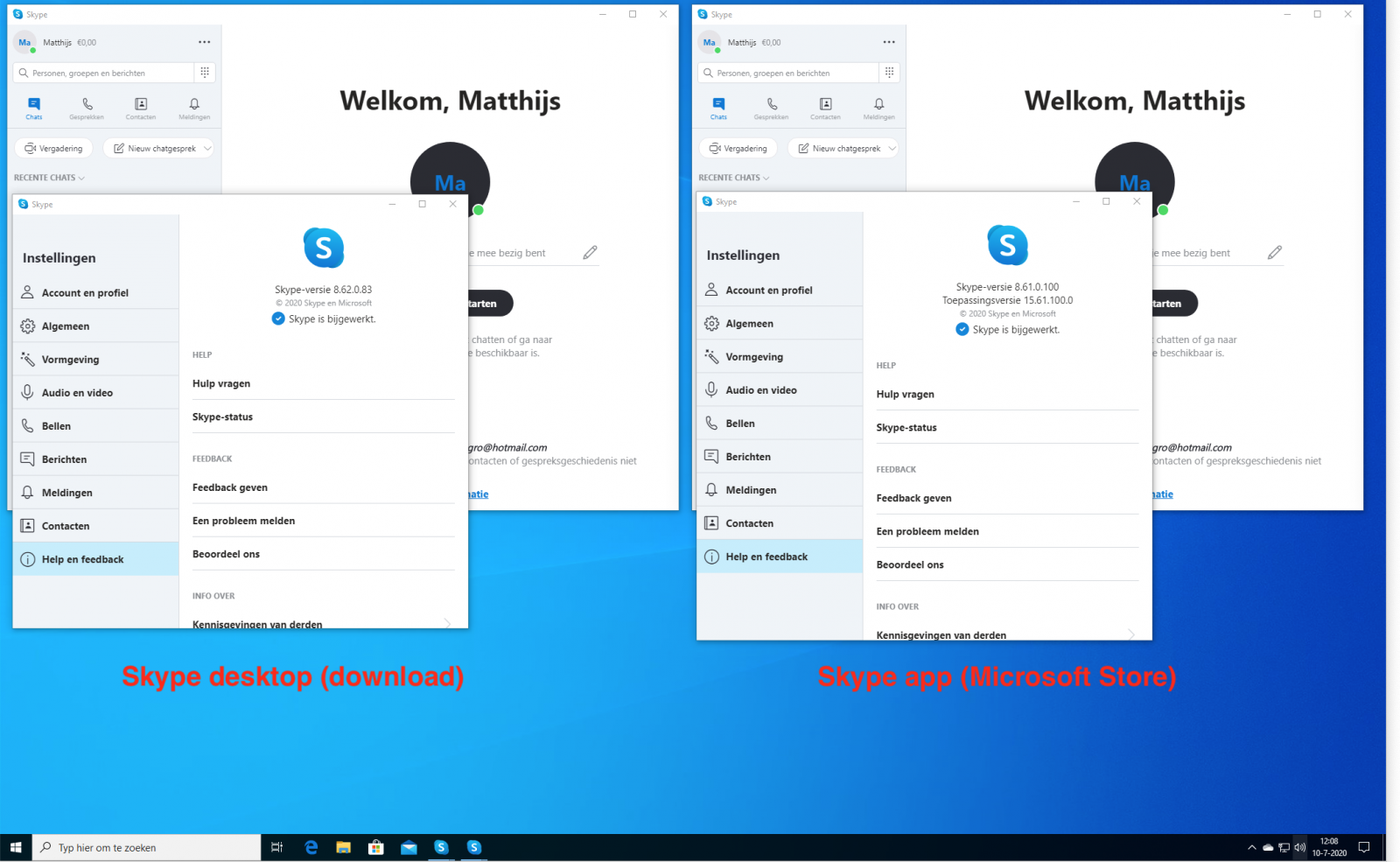1400x862 pixels.
Task: Click the Windows taskbar search box
Action: click(x=147, y=847)
